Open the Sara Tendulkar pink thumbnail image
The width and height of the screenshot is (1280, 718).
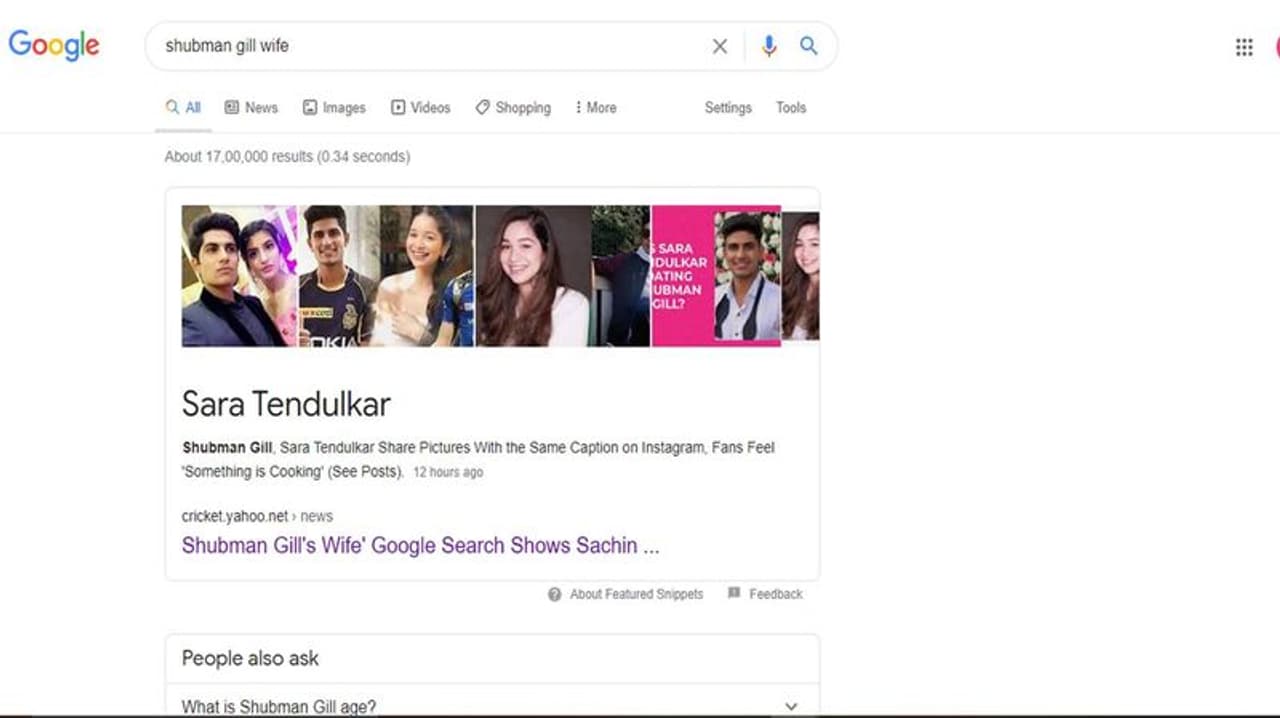715,276
